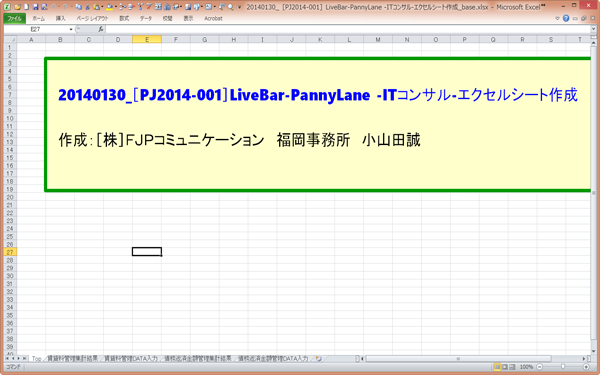The height and width of the screenshot is (375, 600).
Task: Click the fx Insert Function button
Action: coord(101,29)
